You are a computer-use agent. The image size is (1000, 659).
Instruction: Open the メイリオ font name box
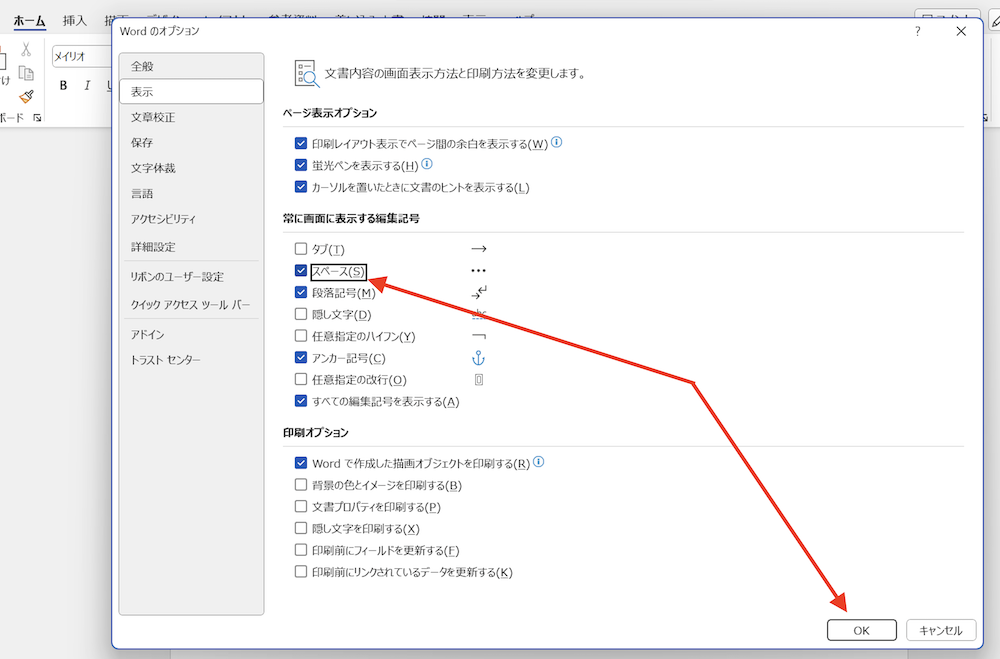point(82,56)
